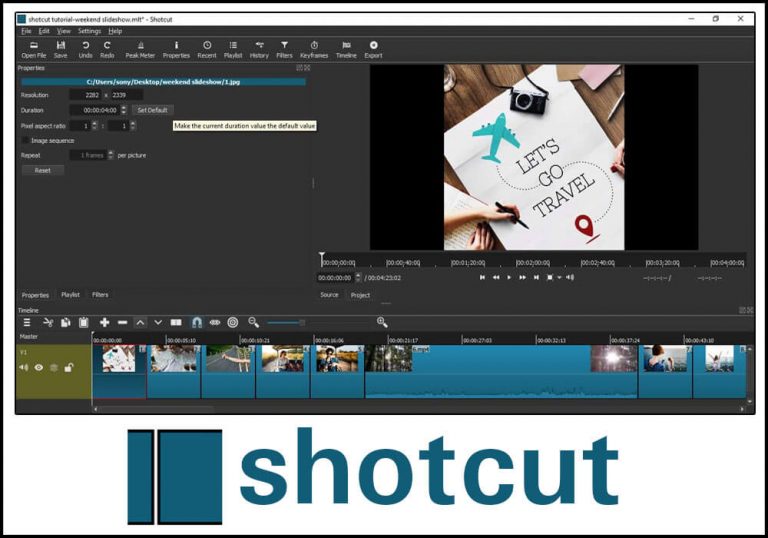Select the Project player tab
Screen dimensions: 768x538
(360, 295)
